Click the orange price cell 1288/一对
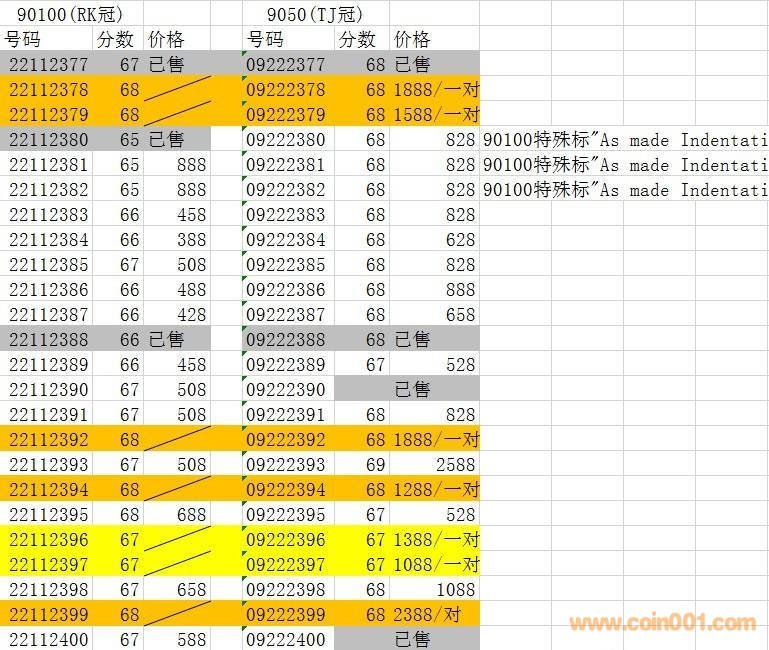 click(435, 490)
